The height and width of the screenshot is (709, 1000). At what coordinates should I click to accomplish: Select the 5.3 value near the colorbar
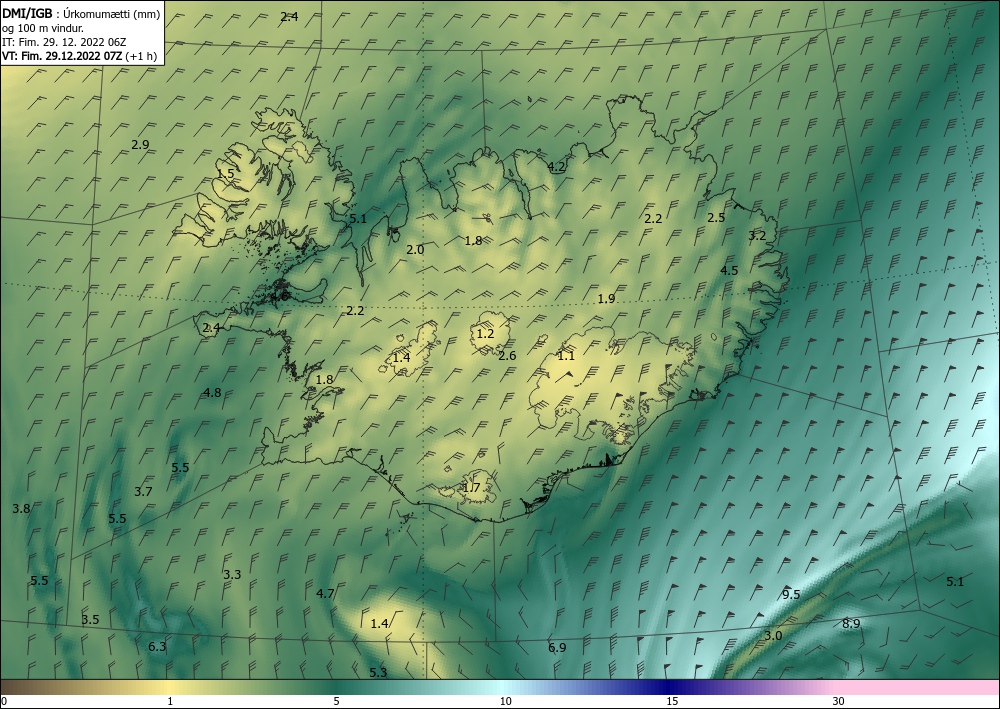[x=378, y=673]
